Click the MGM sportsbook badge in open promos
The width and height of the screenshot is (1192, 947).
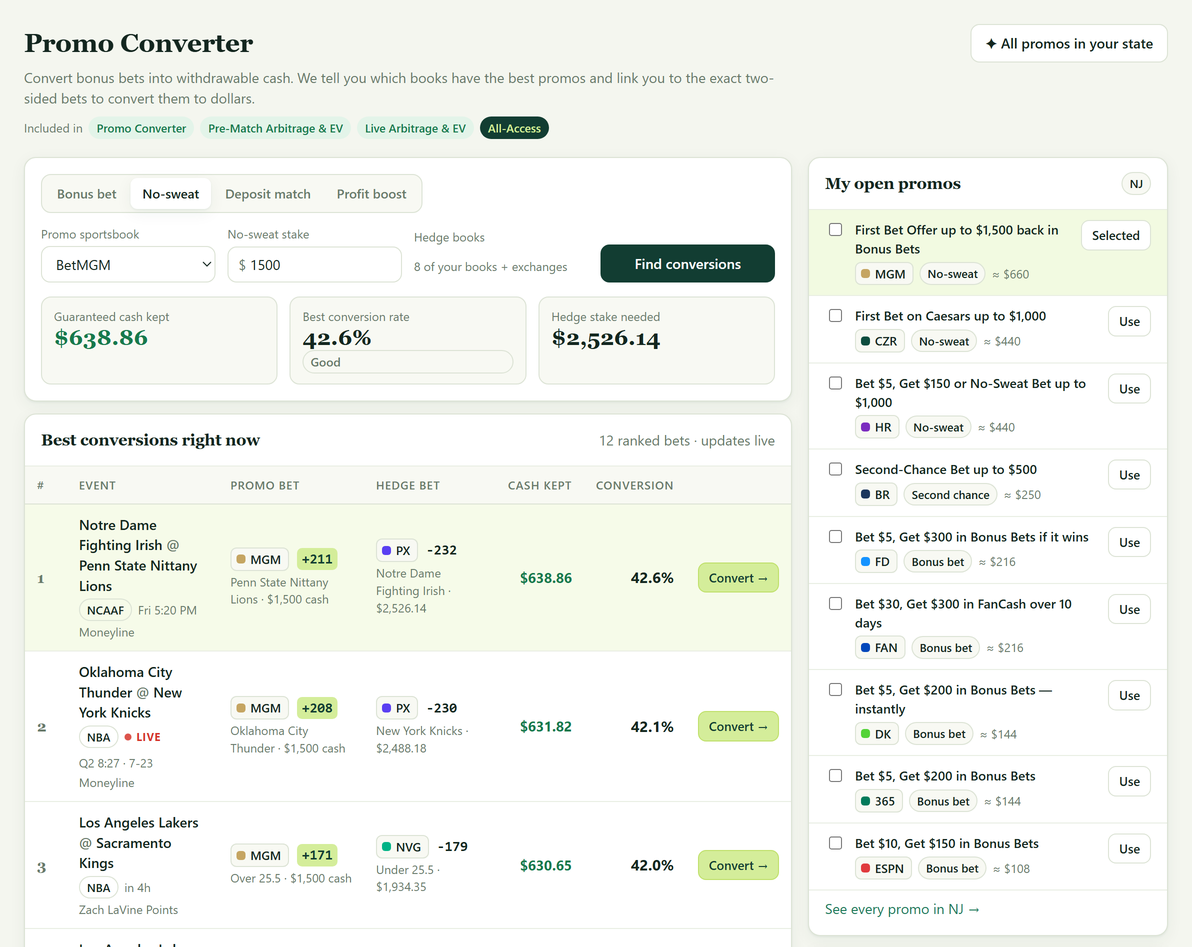883,274
